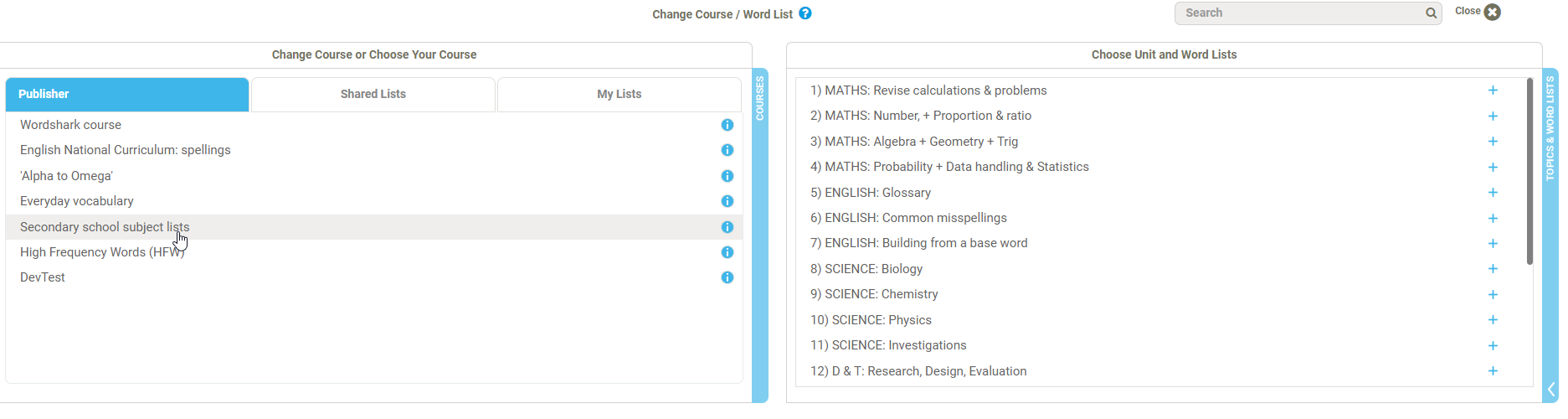The image size is (1568, 419).
Task: Click the unit list vertical scrollbar
Action: coord(1529,172)
